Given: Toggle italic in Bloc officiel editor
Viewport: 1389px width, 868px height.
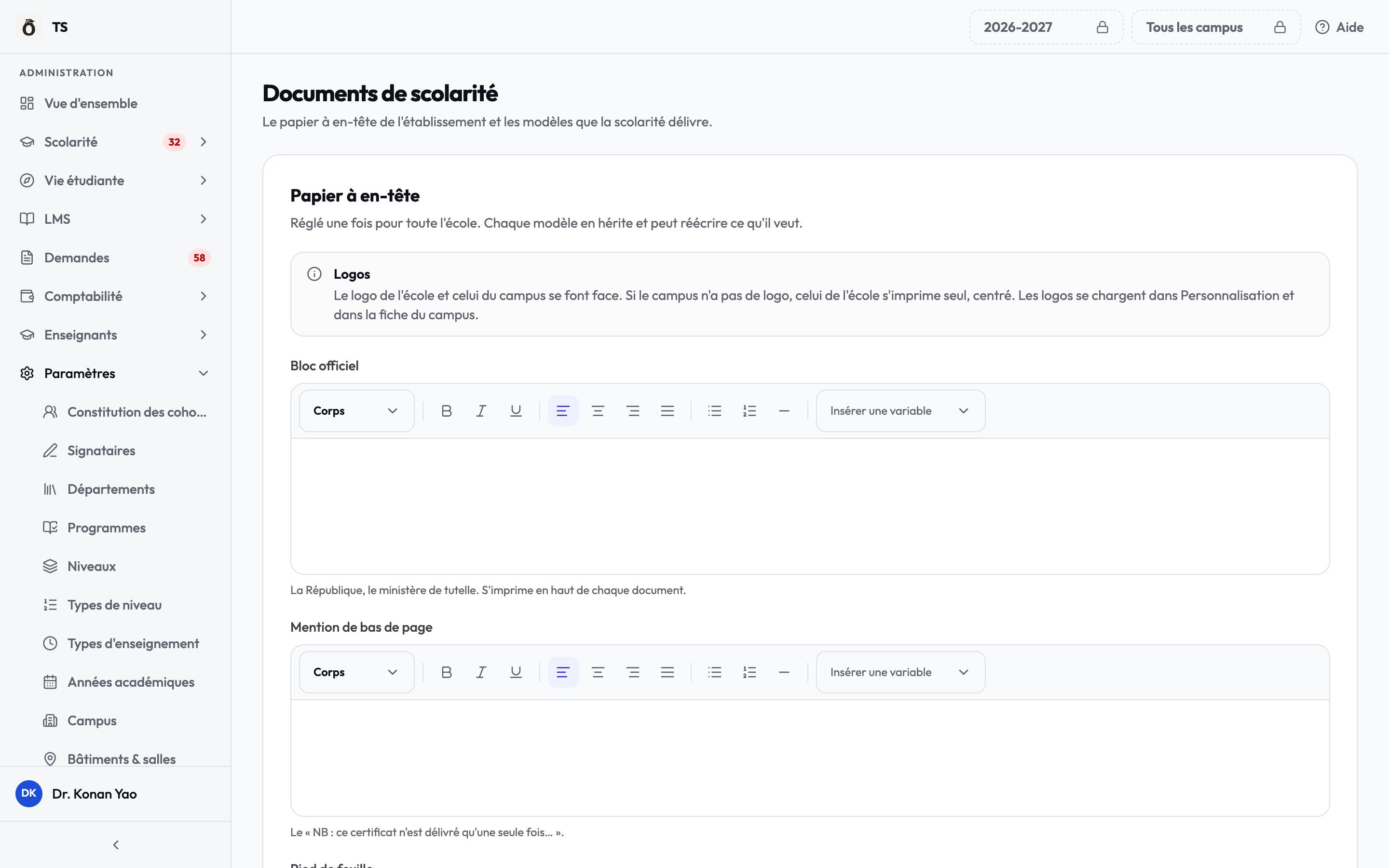Looking at the screenshot, I should [481, 411].
